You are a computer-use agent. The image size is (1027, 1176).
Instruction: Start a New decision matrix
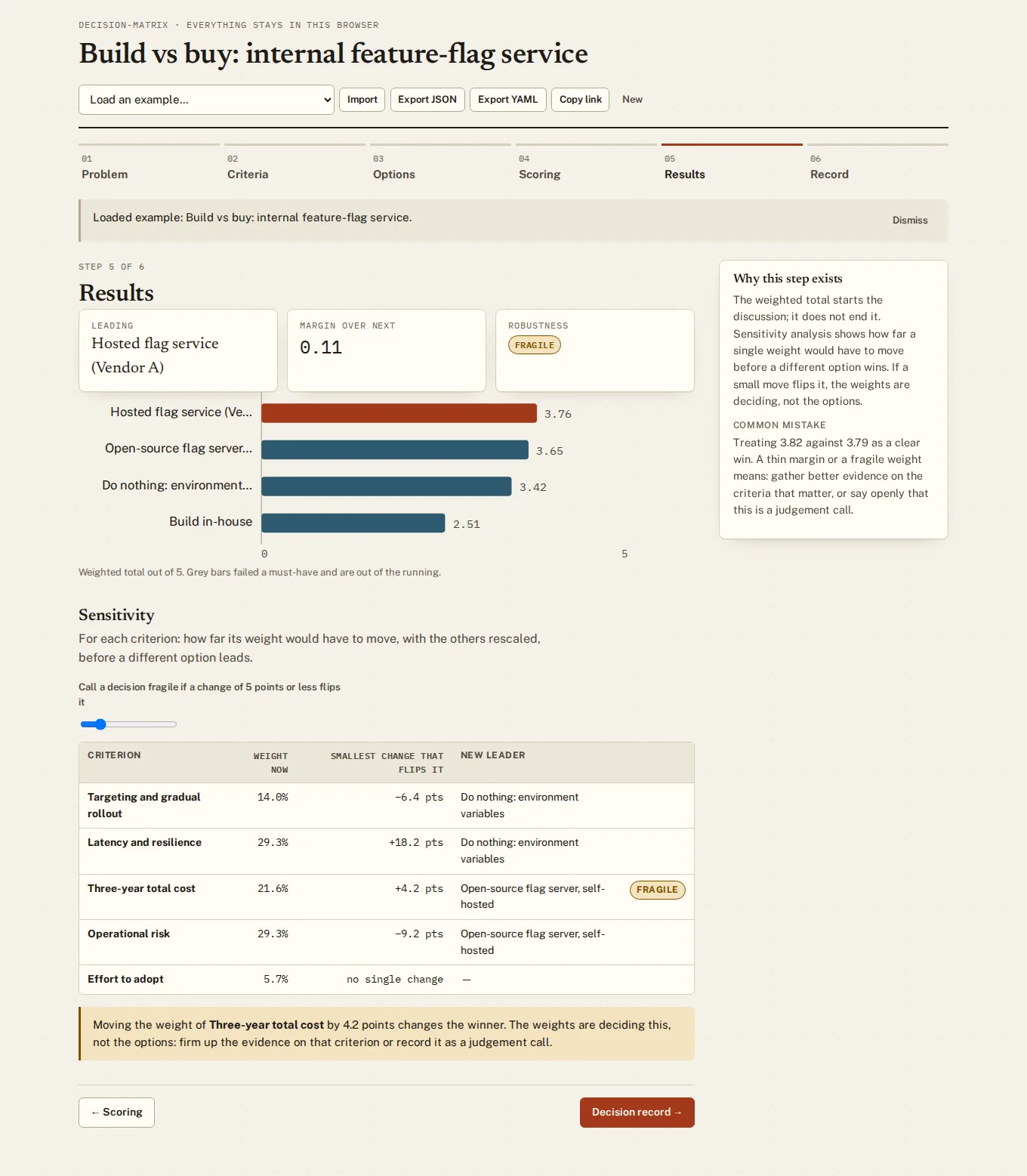(x=632, y=100)
